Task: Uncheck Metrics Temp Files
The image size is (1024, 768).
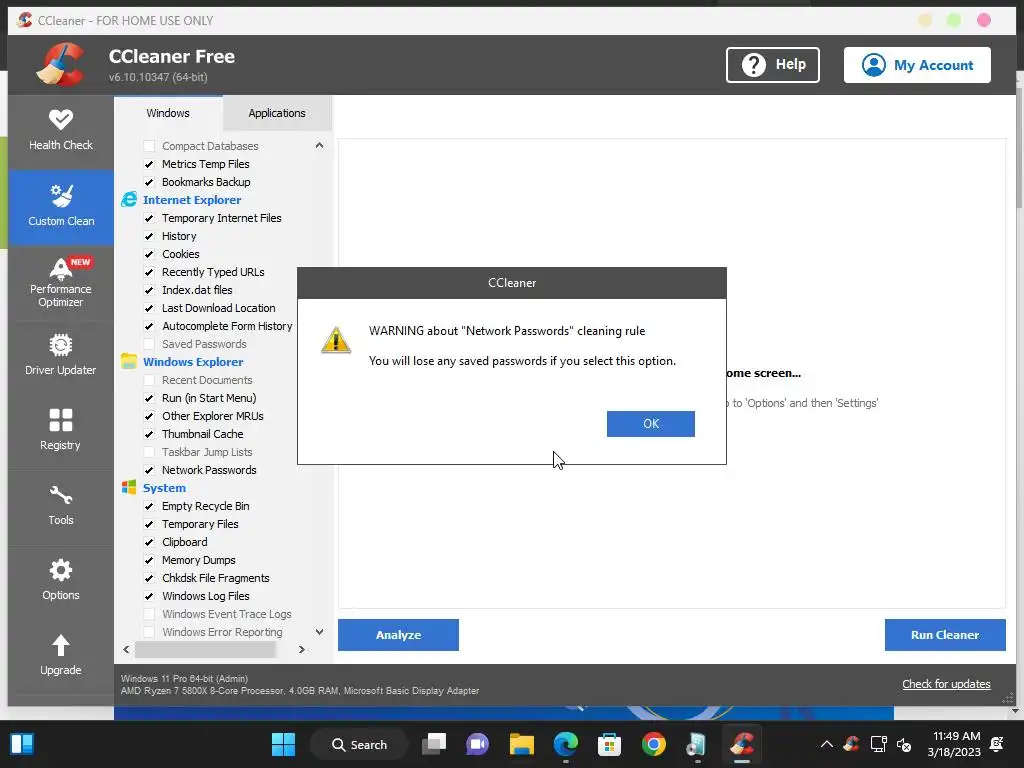Action: click(x=149, y=164)
